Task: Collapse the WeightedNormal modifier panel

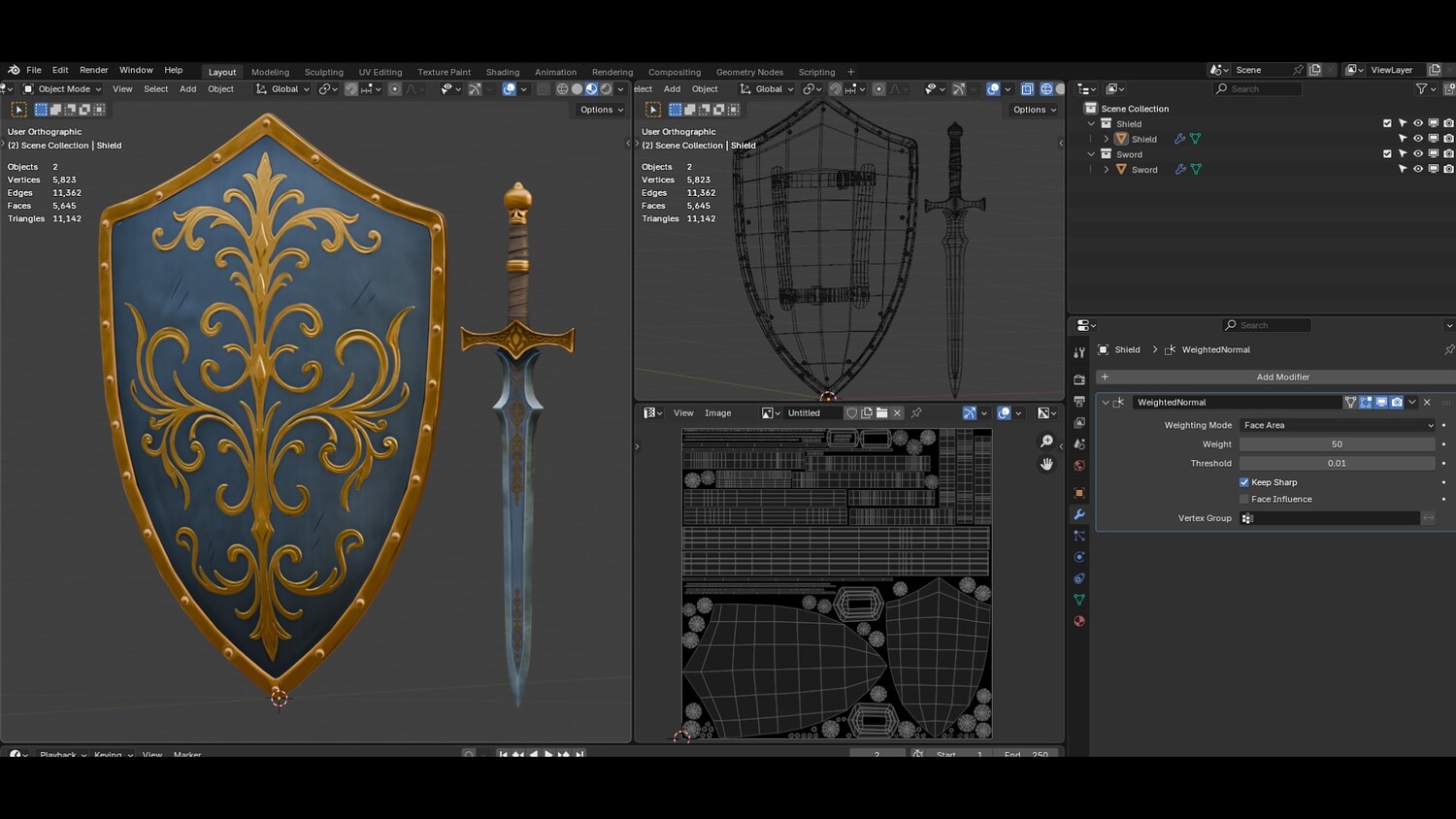Action: 1105,403
